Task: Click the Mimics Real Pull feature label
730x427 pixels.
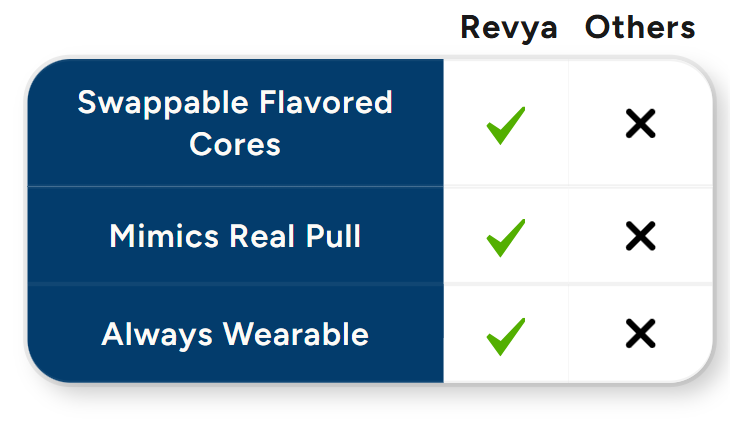Action: click(x=235, y=236)
